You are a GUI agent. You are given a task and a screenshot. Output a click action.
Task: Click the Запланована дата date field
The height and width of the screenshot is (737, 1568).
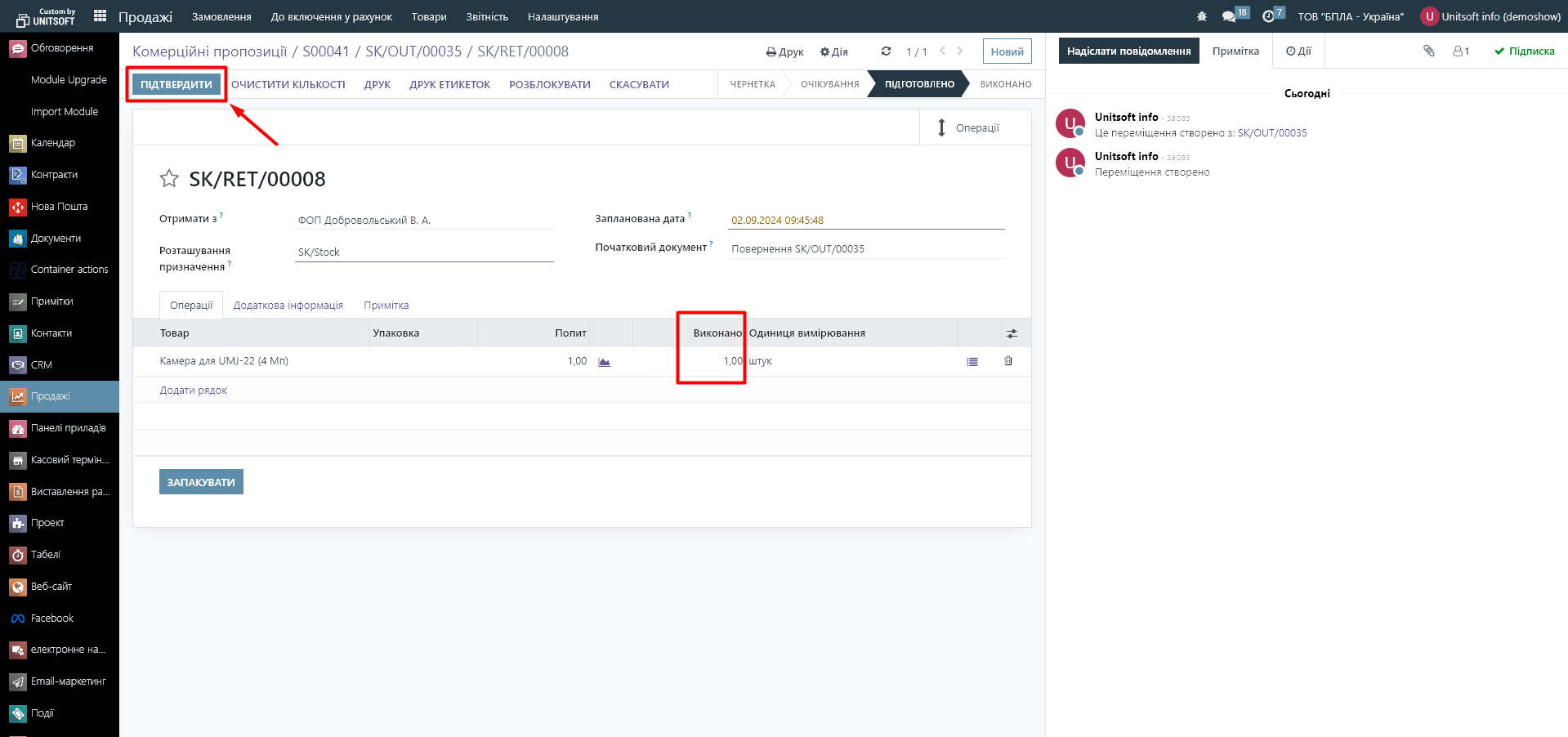(865, 221)
